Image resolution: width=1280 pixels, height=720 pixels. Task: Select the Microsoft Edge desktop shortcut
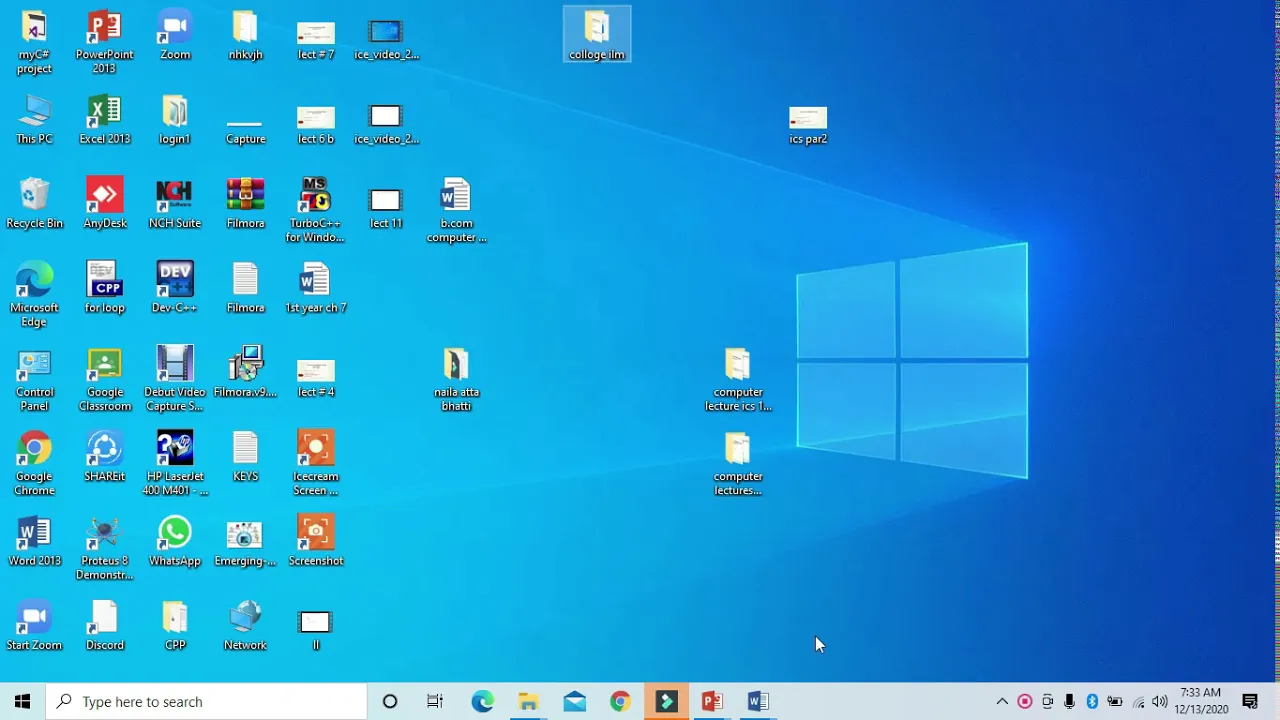34,295
